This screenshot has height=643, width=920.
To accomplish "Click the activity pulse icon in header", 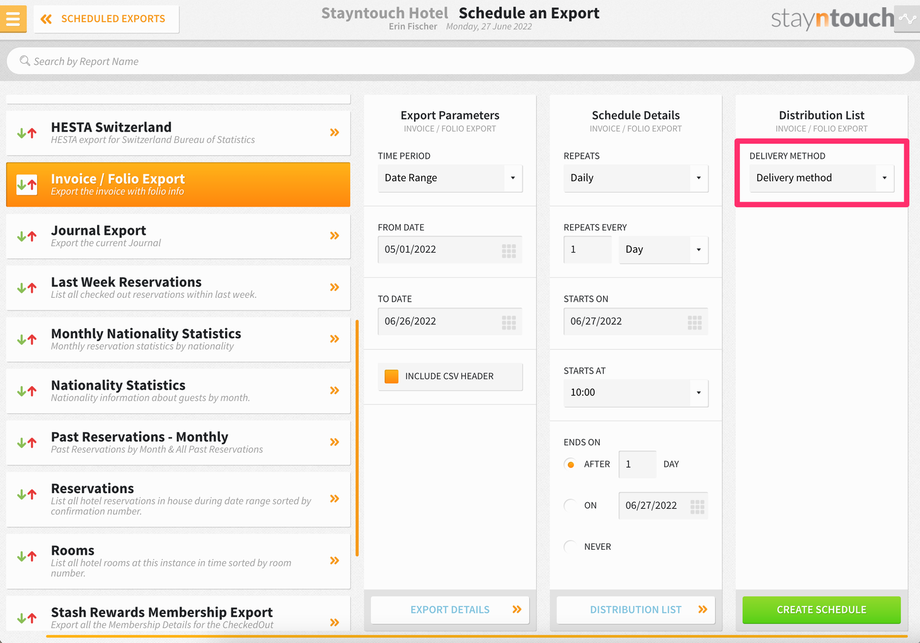I will pos(907,19).
